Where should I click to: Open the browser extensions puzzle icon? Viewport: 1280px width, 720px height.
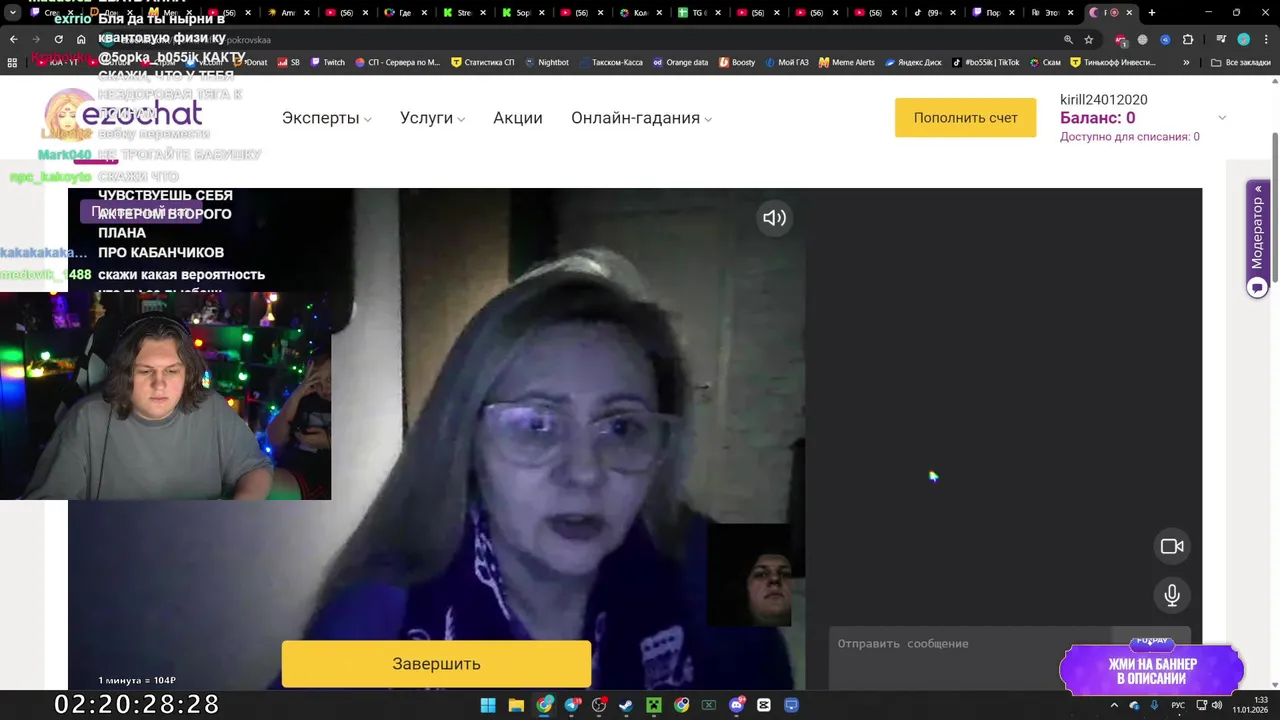pos(1188,39)
